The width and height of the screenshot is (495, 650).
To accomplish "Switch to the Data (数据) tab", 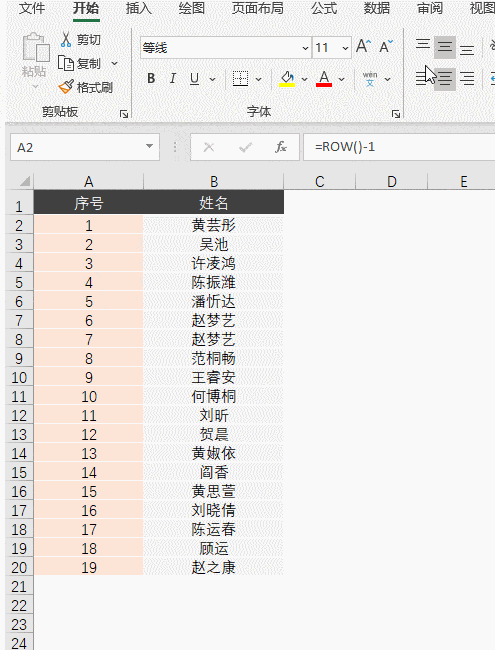I will tap(376, 8).
